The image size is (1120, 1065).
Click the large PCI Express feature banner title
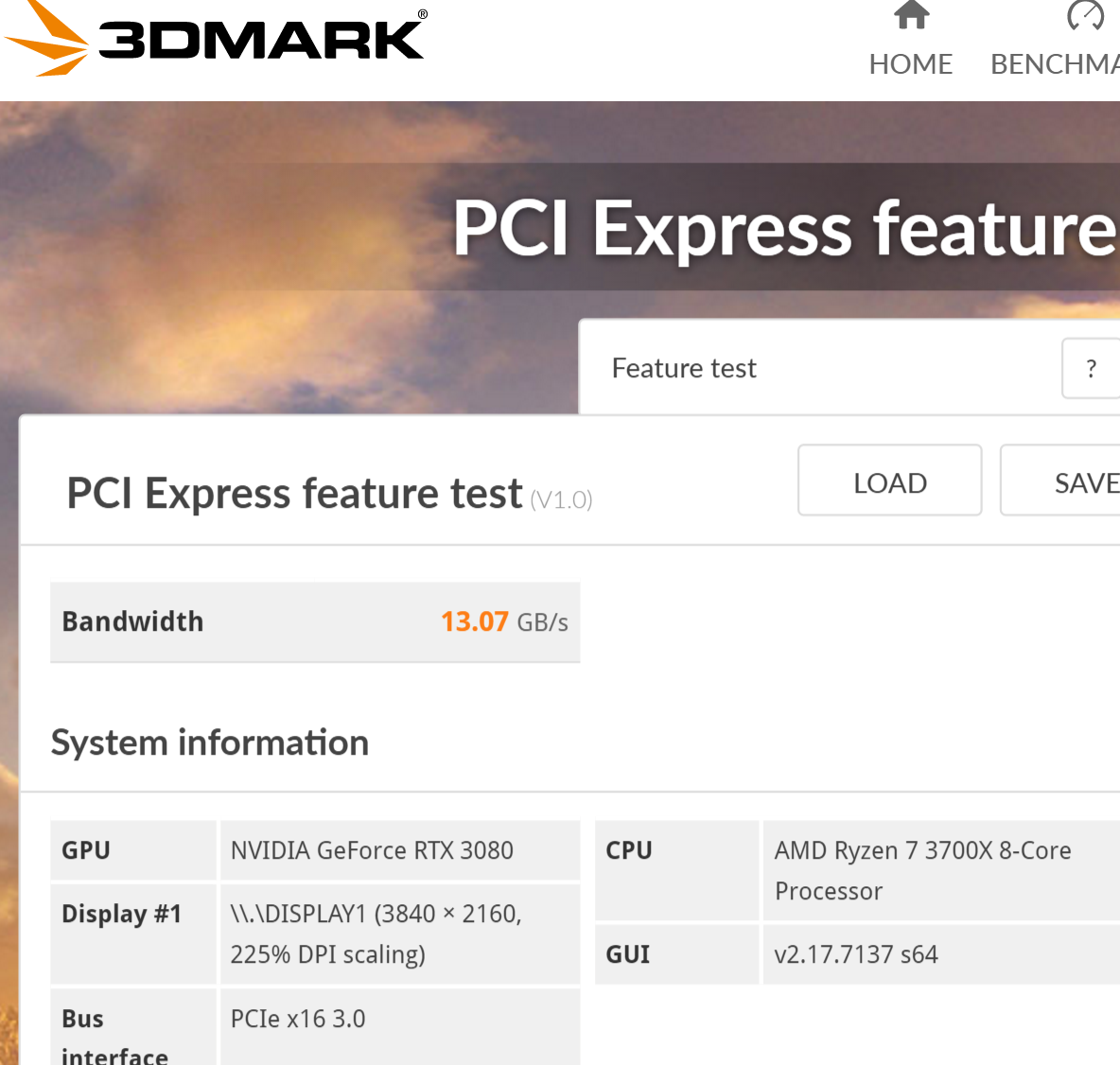click(x=786, y=229)
